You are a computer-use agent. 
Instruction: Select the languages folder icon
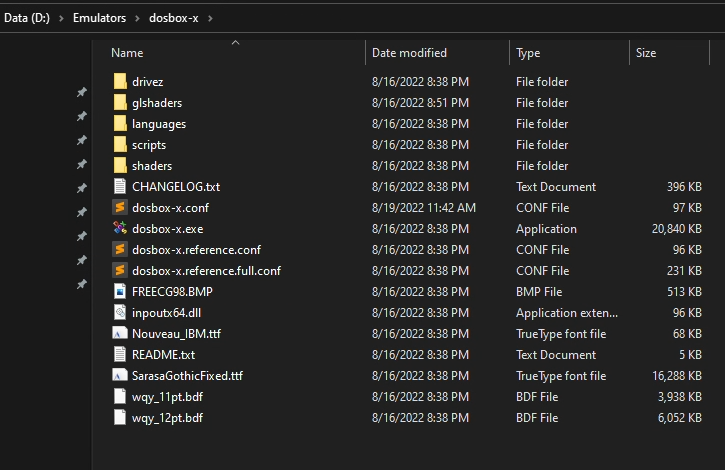click(120, 124)
